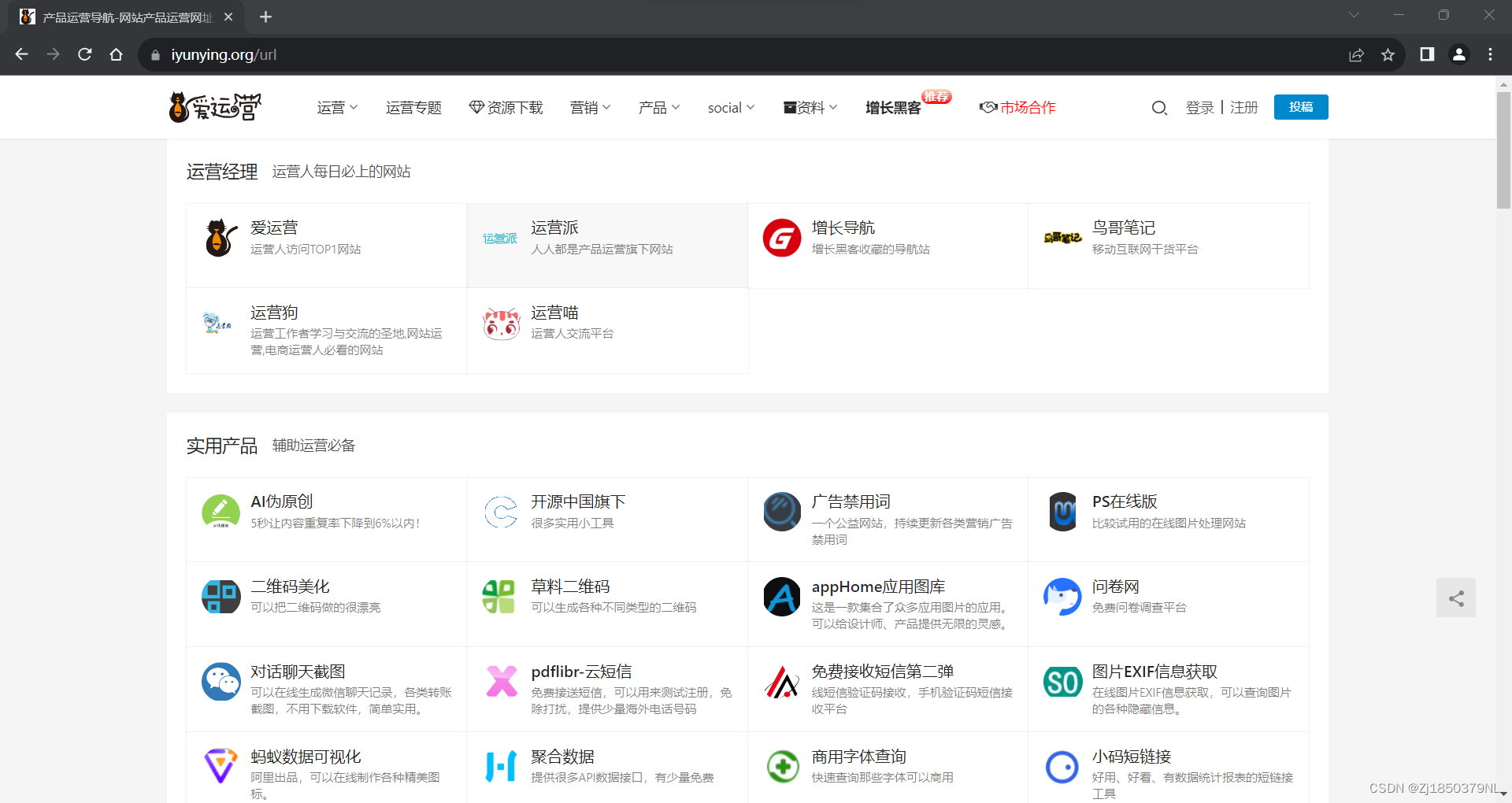Click the 小码短链接 circle icon
Image resolution: width=1512 pixels, height=803 pixels.
point(1062,767)
